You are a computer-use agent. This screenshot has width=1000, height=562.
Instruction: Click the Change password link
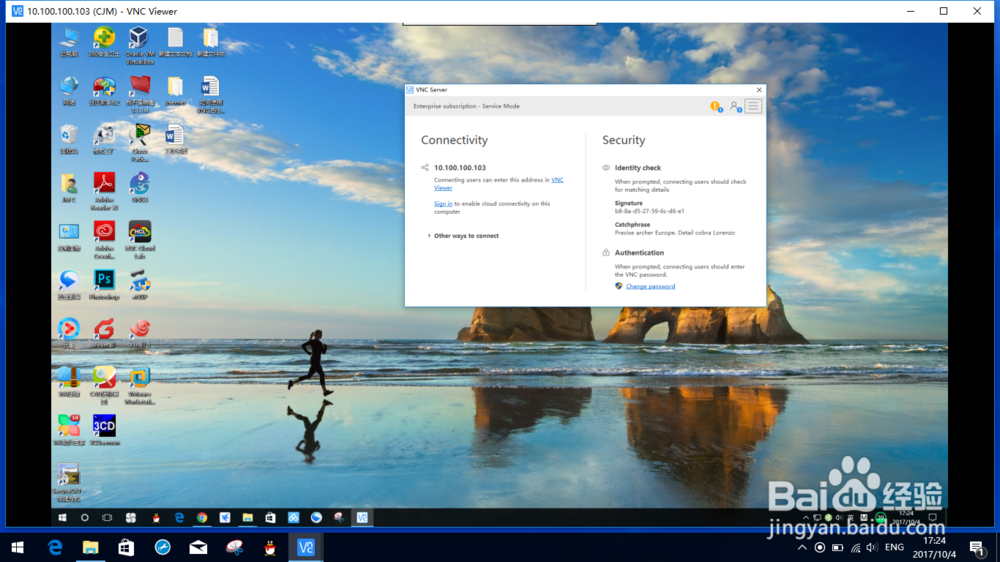coord(650,286)
